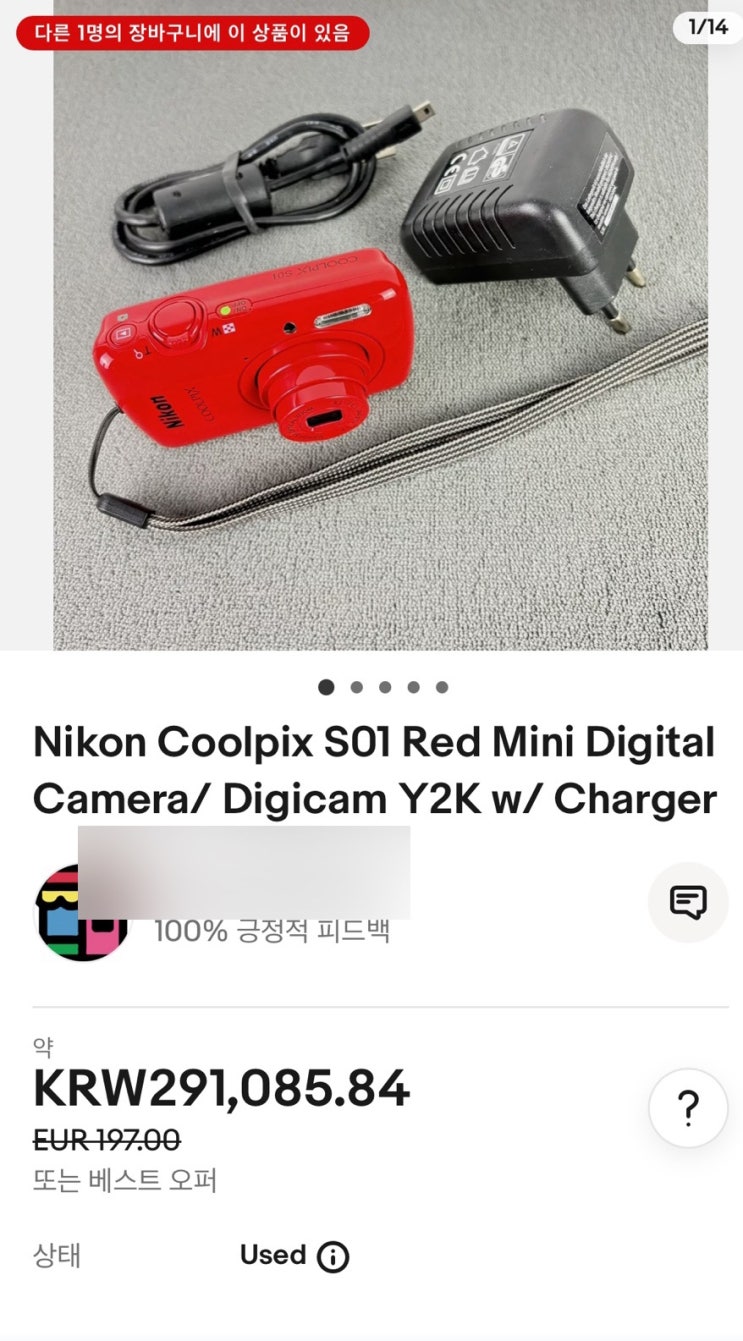Tap the blurred seller name
743x1341 pixels.
tap(244, 872)
